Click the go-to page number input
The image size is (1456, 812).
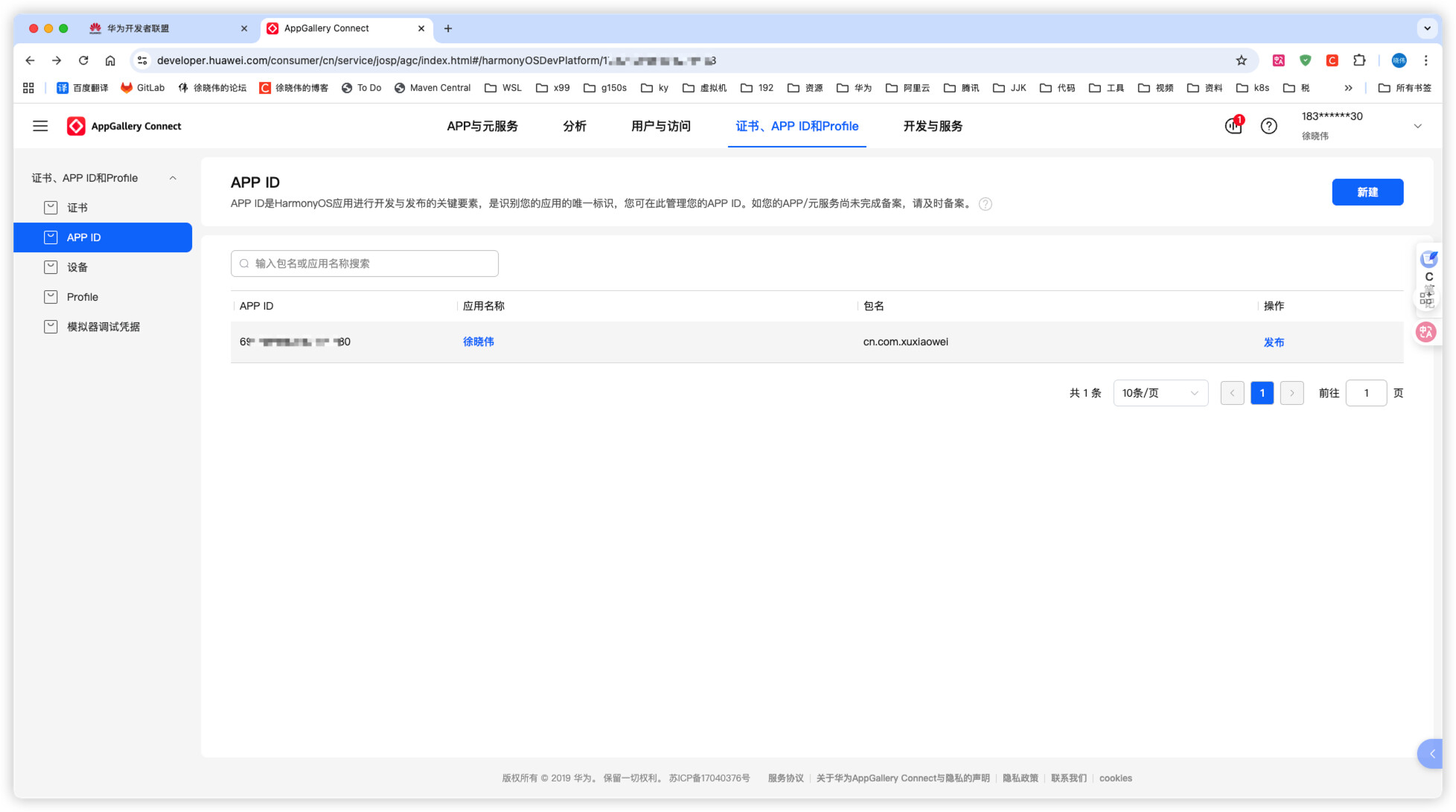coord(1365,393)
